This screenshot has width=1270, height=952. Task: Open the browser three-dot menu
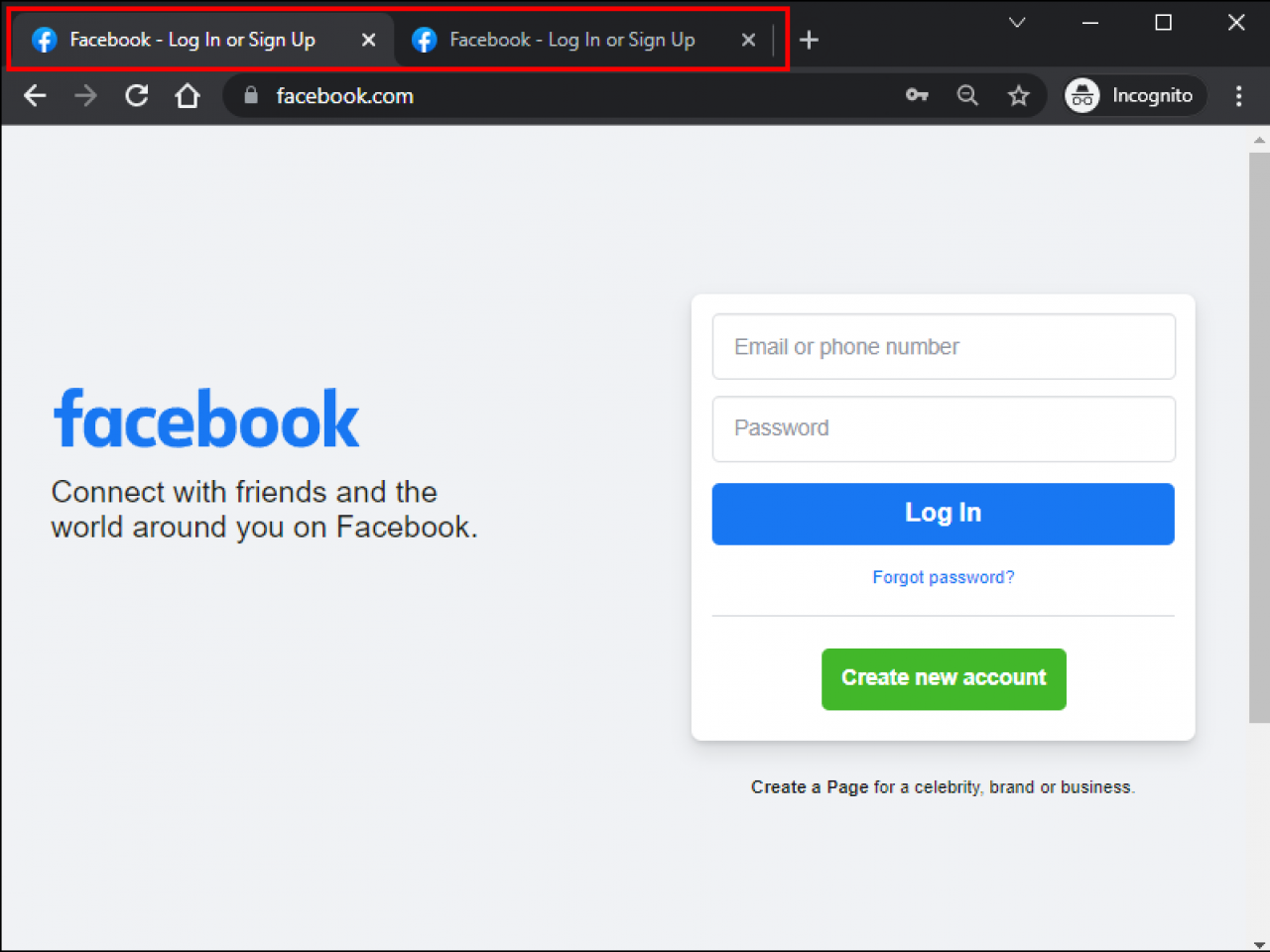[1238, 95]
